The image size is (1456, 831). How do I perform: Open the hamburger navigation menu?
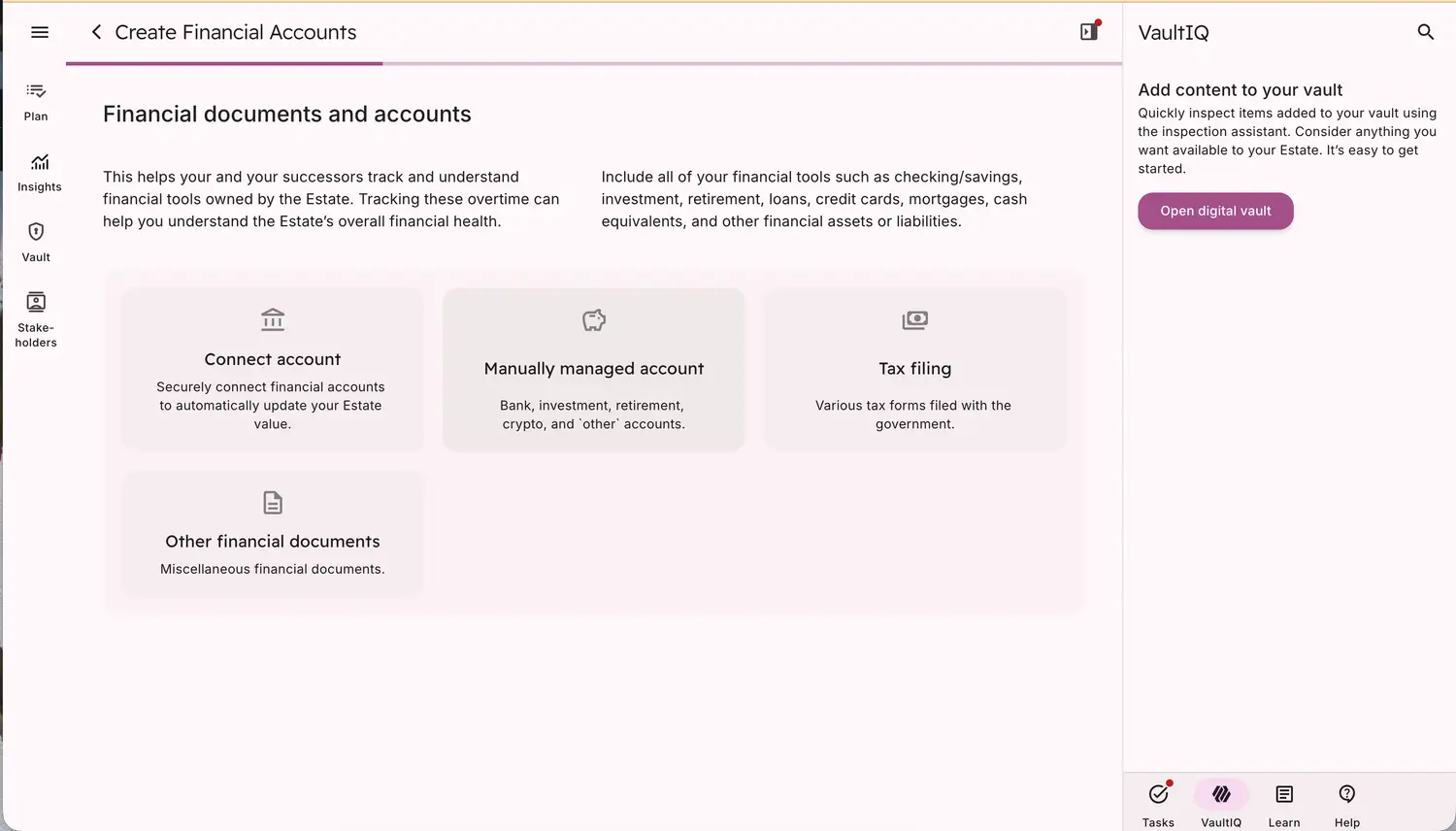40,32
